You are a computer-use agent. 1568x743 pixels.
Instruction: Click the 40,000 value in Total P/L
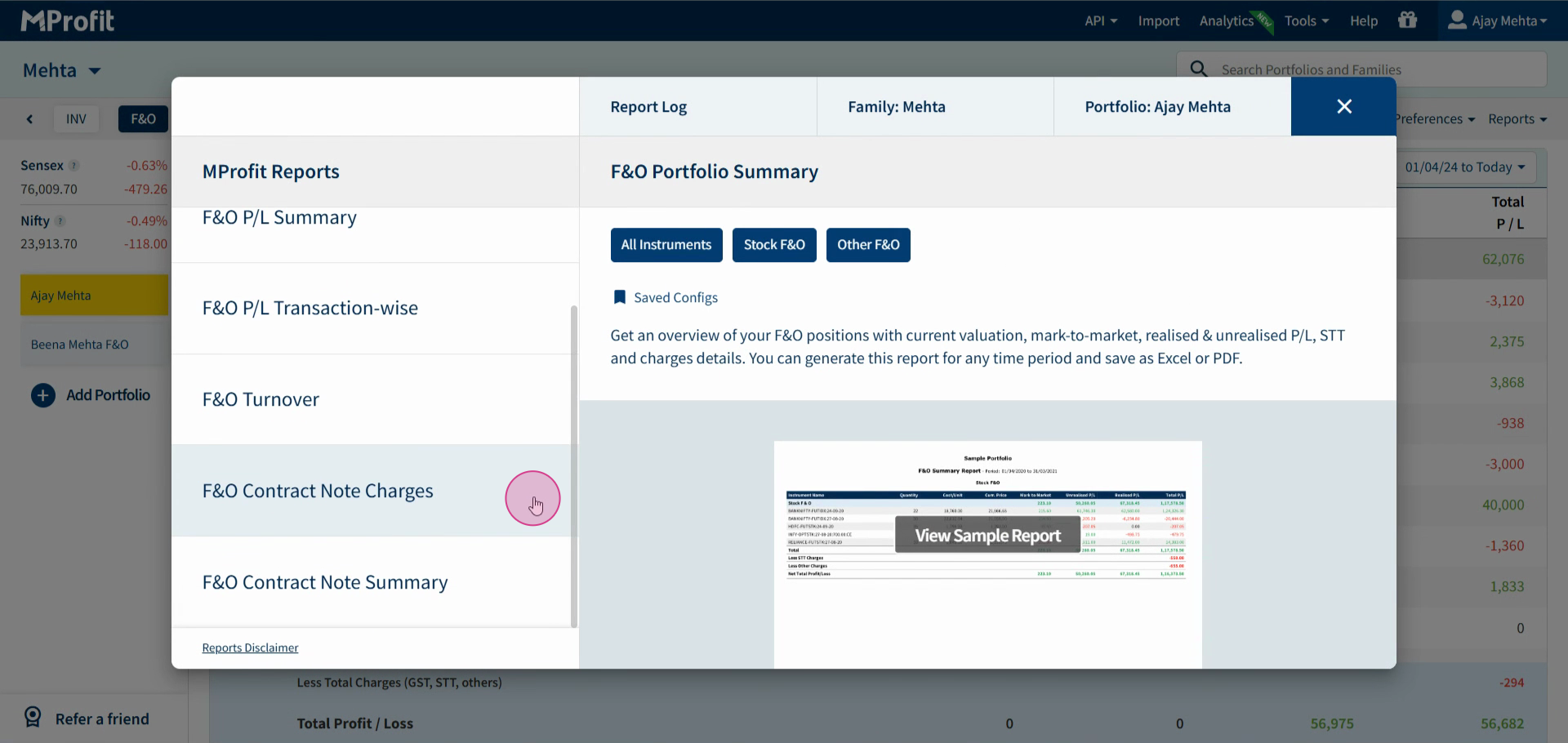click(x=1503, y=505)
